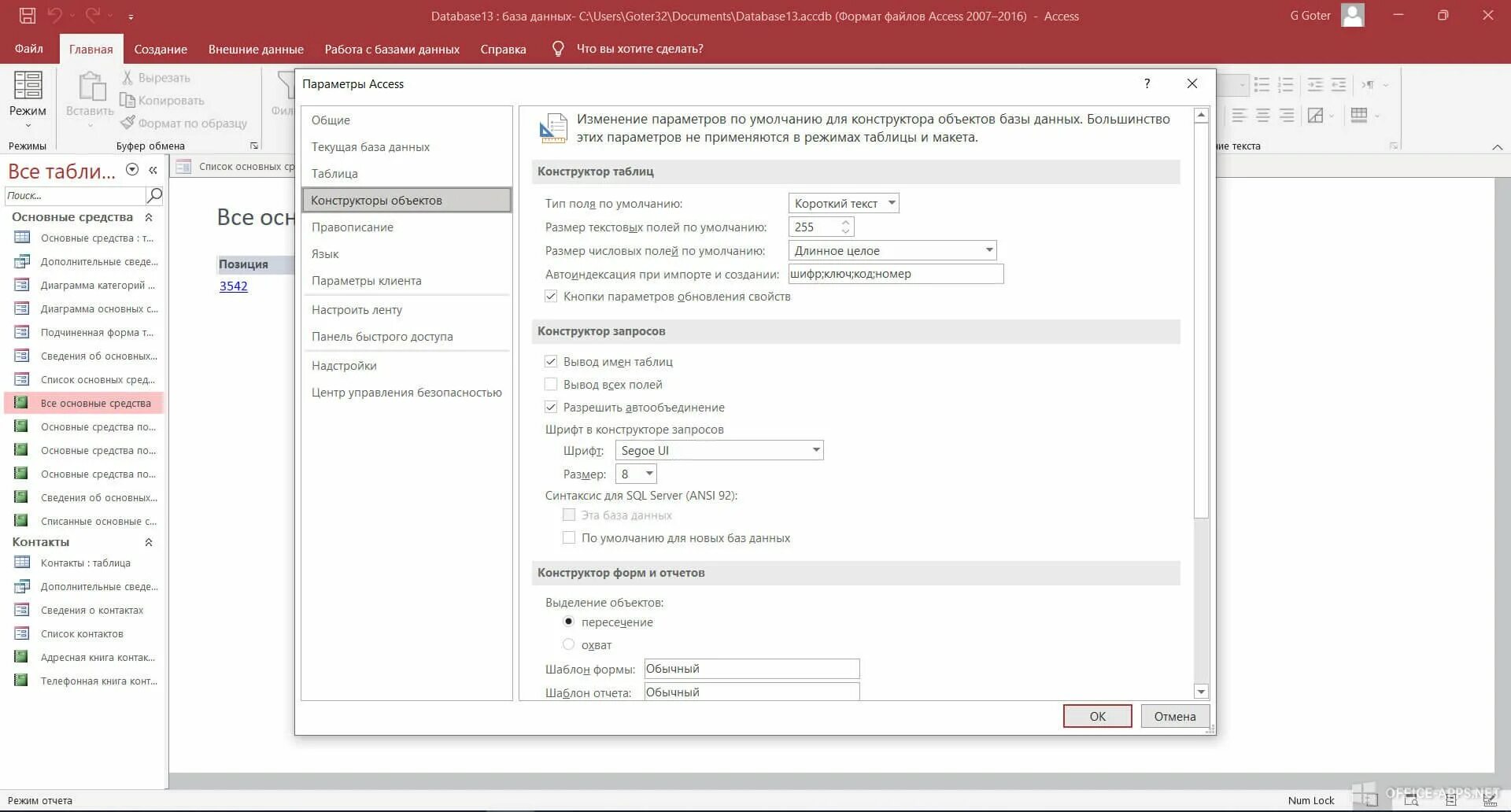The width and height of the screenshot is (1511, 812).
Task: Click the Буфер обмена dialog launcher icon
Action: (x=253, y=146)
